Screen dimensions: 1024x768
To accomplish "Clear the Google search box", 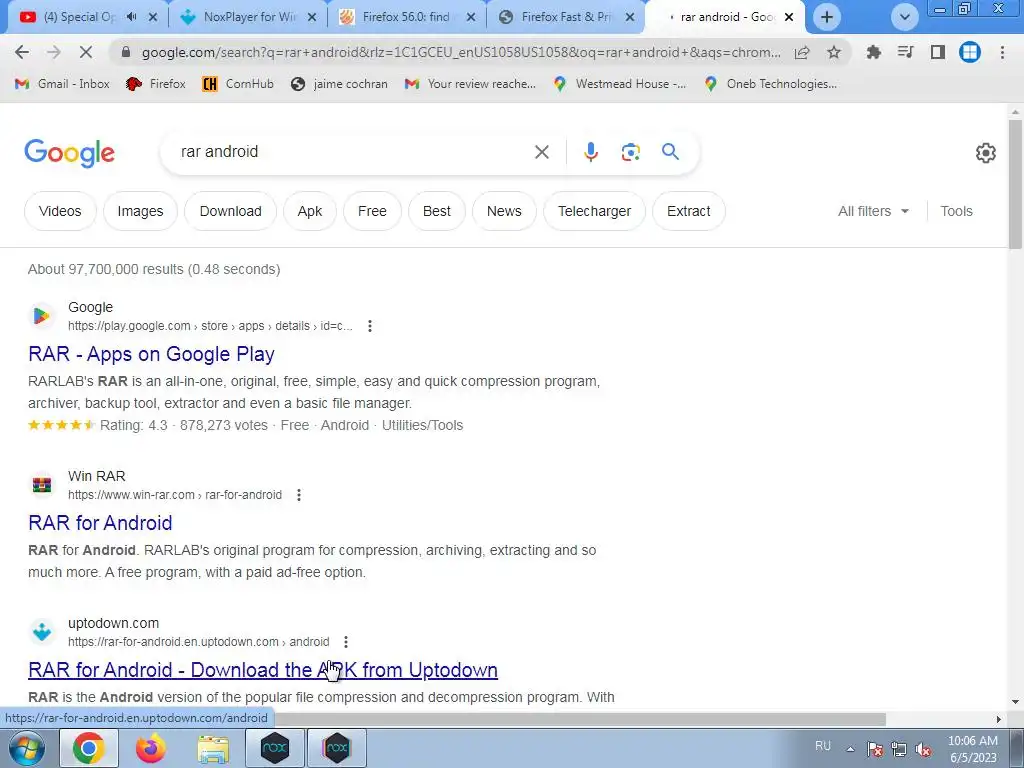I will [541, 152].
